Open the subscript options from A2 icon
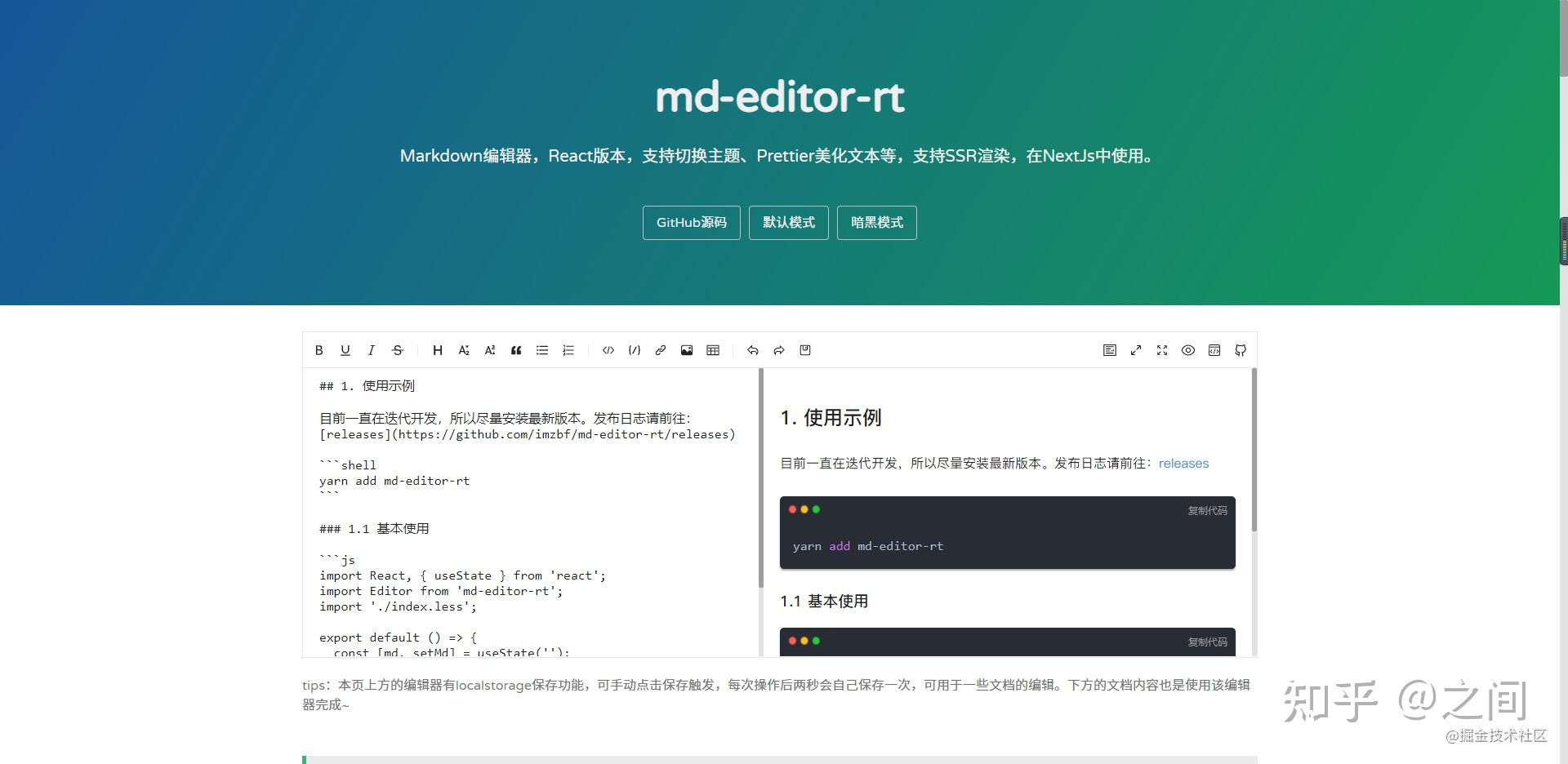1568x764 pixels. point(464,350)
